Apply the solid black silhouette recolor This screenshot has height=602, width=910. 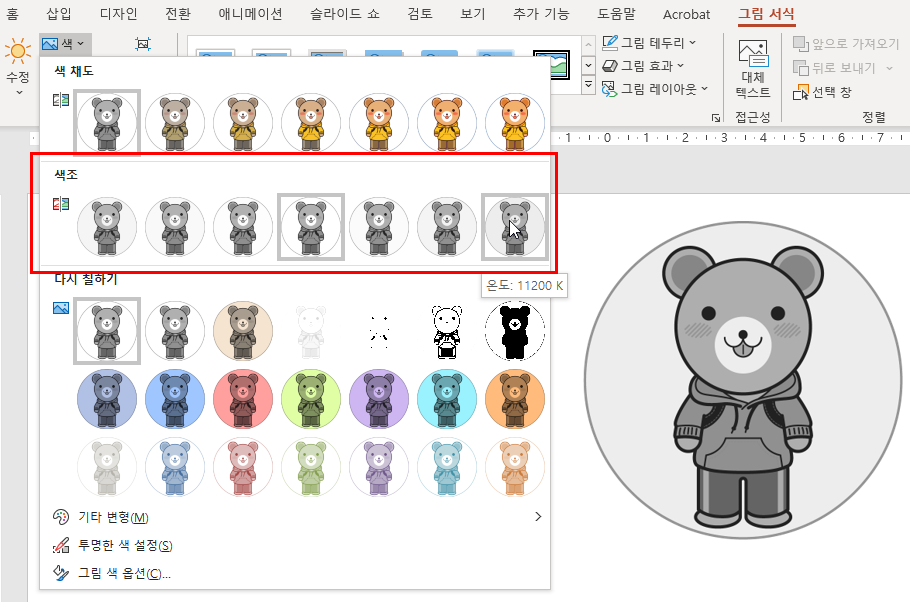point(515,331)
